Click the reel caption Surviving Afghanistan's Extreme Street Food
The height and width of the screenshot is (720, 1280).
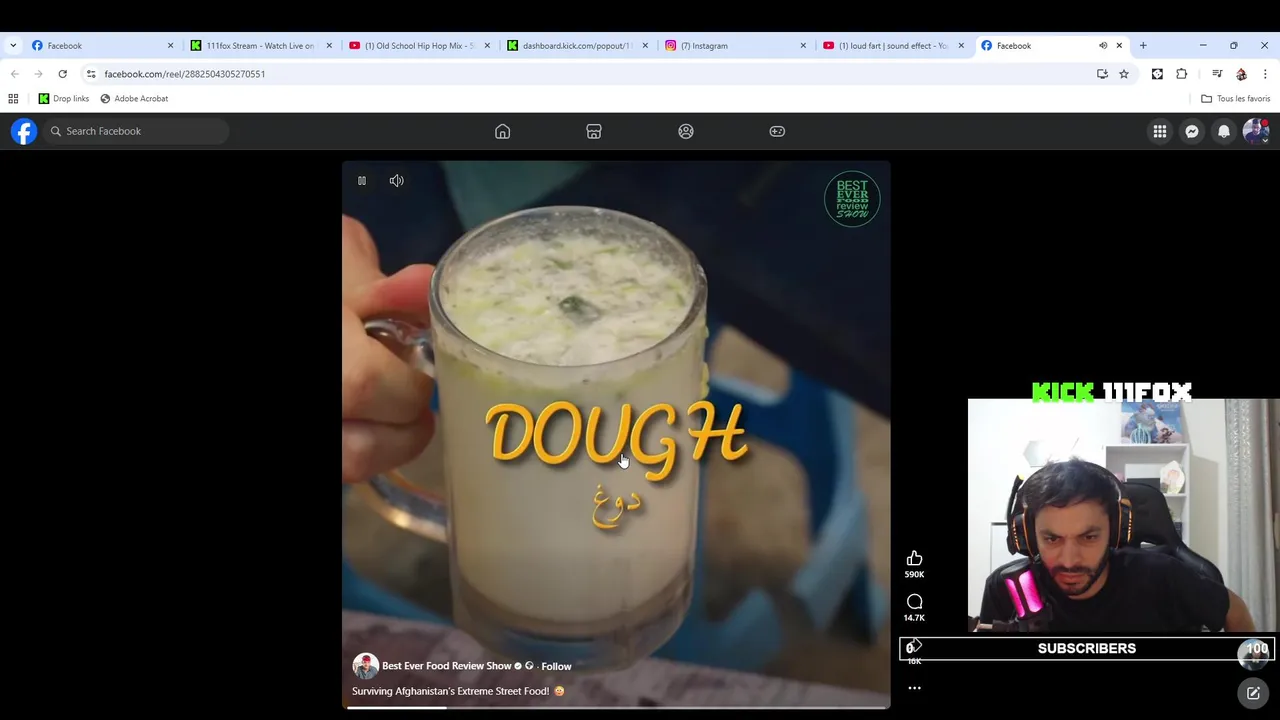tap(458, 691)
